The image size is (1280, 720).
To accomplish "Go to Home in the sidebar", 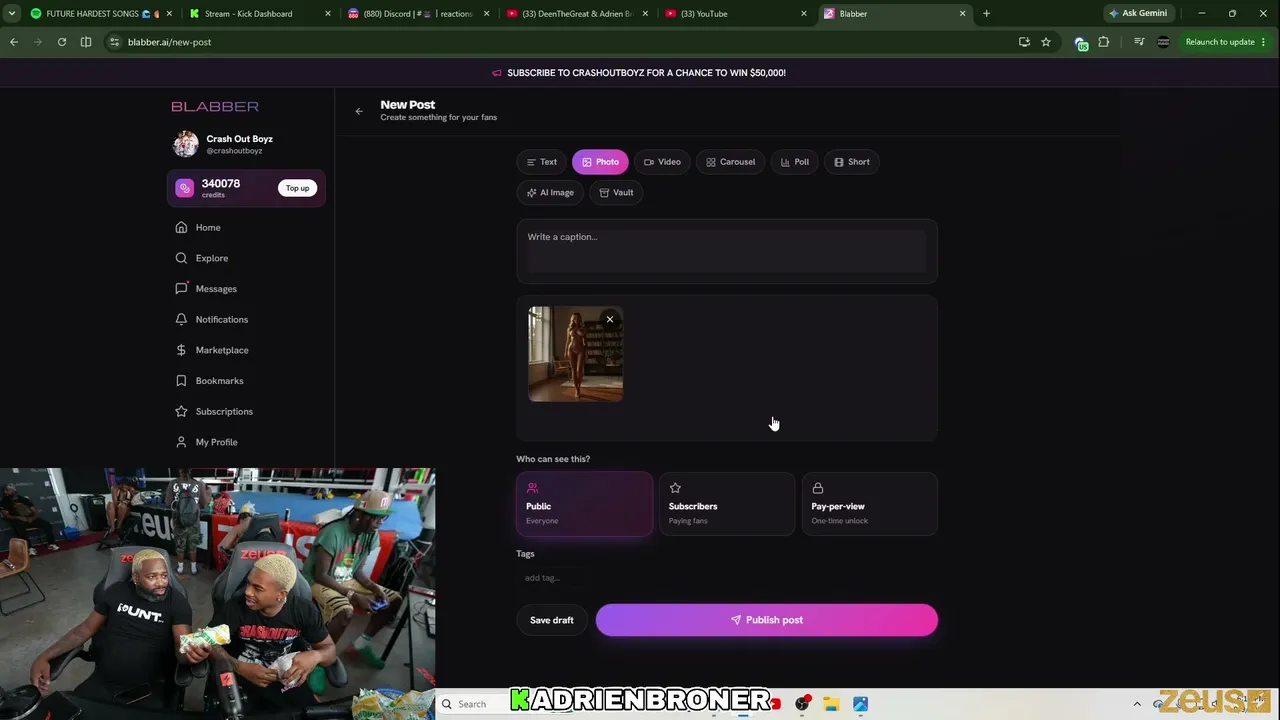I will coord(208,228).
